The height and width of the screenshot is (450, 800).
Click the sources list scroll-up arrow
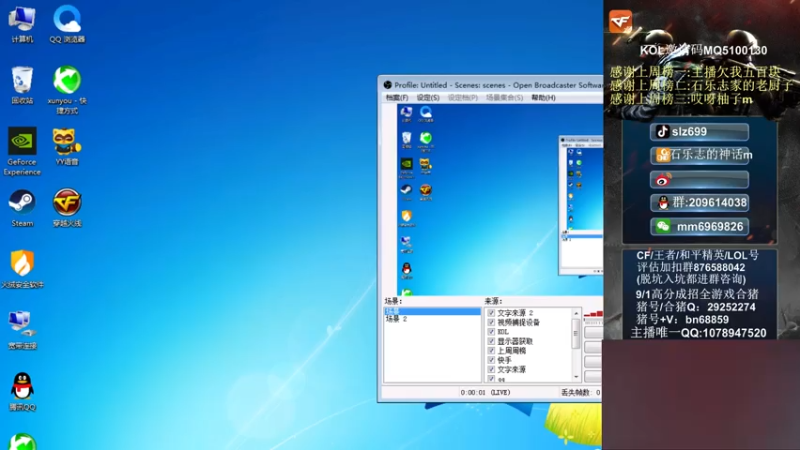[x=576, y=313]
